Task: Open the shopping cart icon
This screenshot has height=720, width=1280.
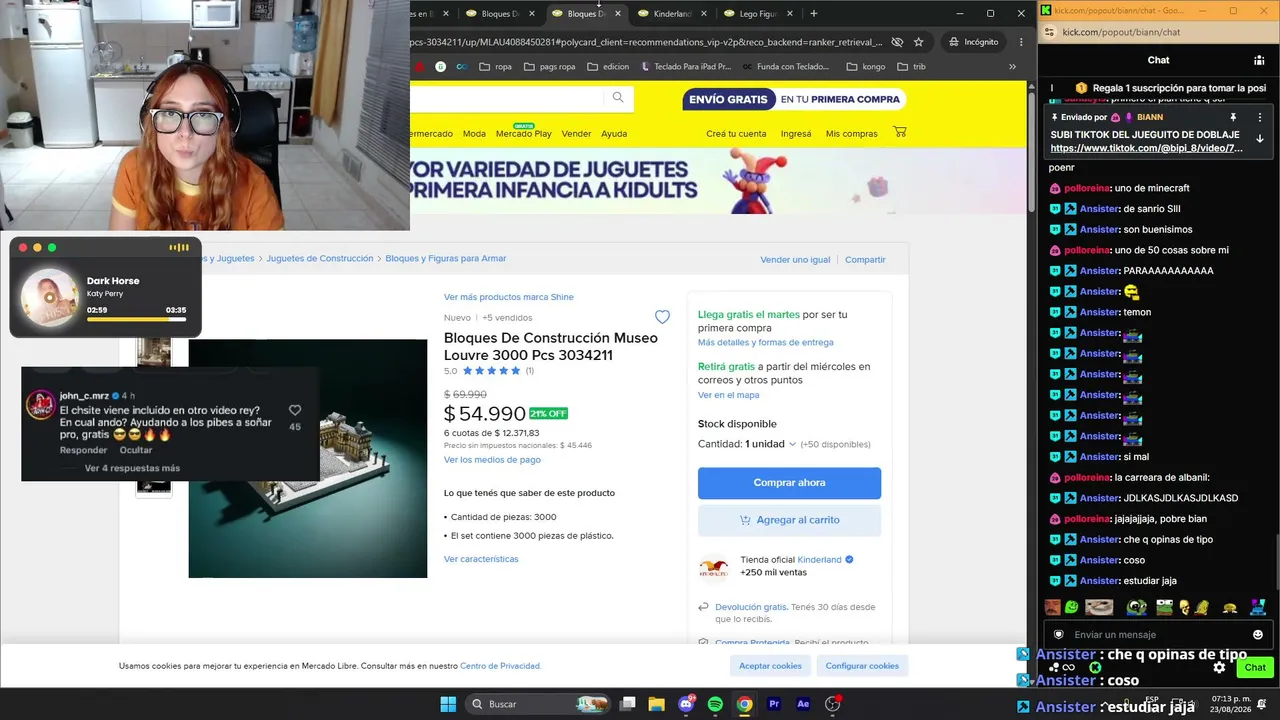Action: click(x=900, y=132)
